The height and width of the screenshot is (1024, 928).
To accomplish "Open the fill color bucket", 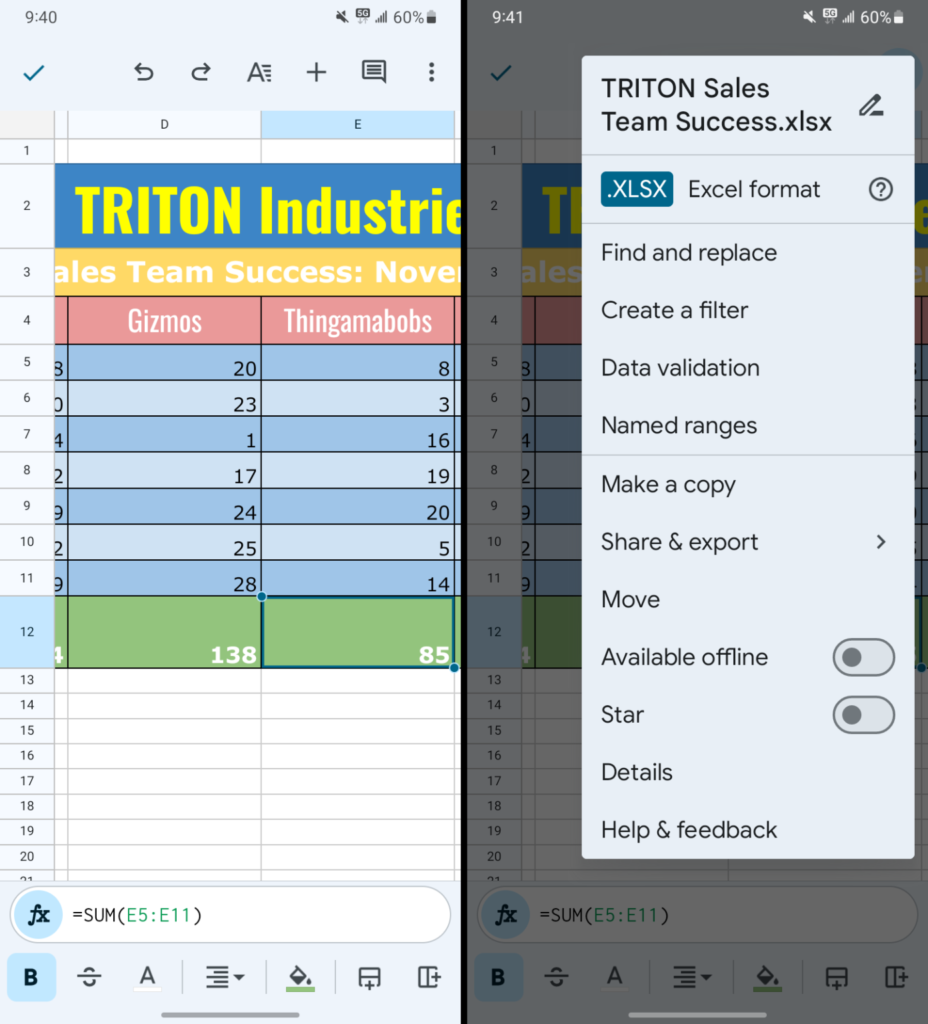I will 301,977.
